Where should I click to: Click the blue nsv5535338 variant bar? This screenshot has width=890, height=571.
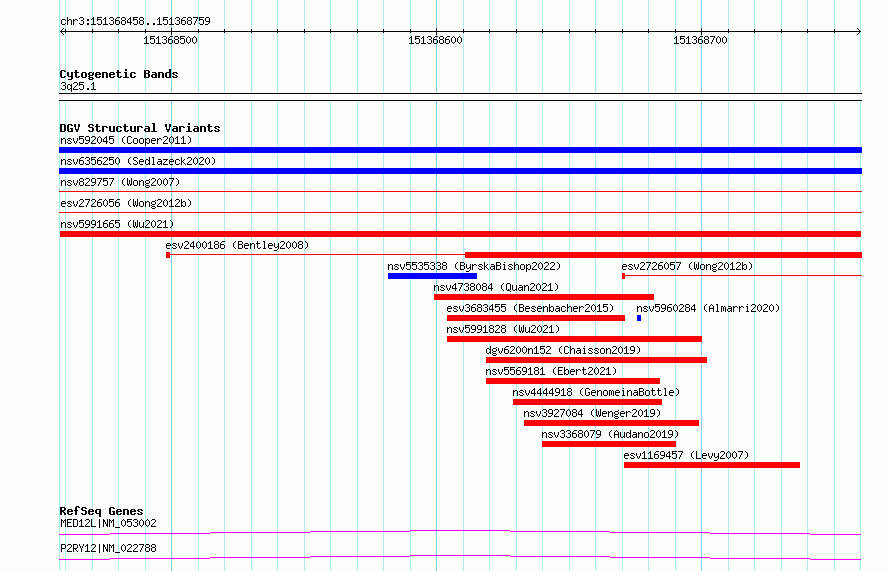433,276
